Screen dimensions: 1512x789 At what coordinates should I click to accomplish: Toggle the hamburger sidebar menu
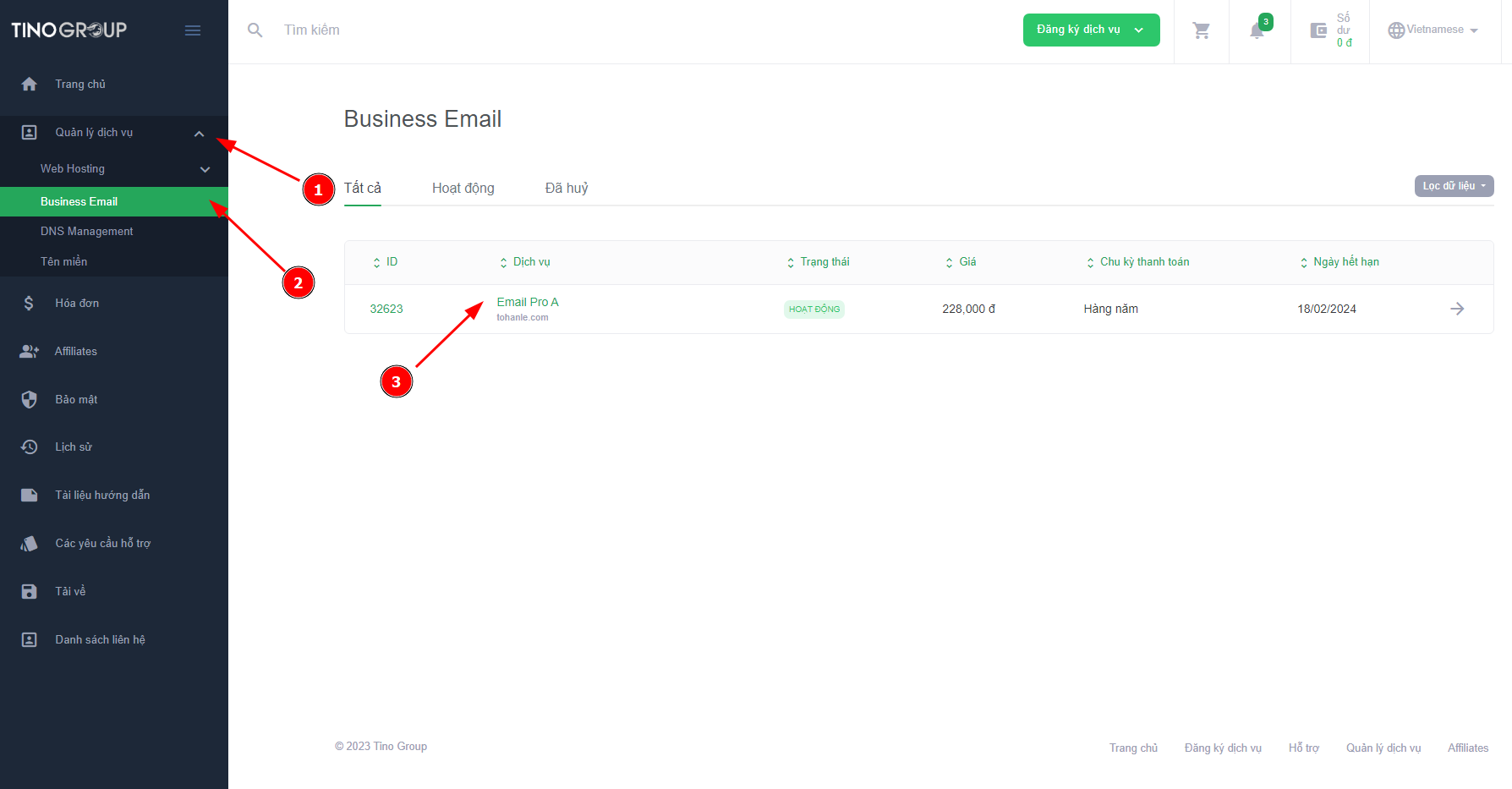[193, 30]
